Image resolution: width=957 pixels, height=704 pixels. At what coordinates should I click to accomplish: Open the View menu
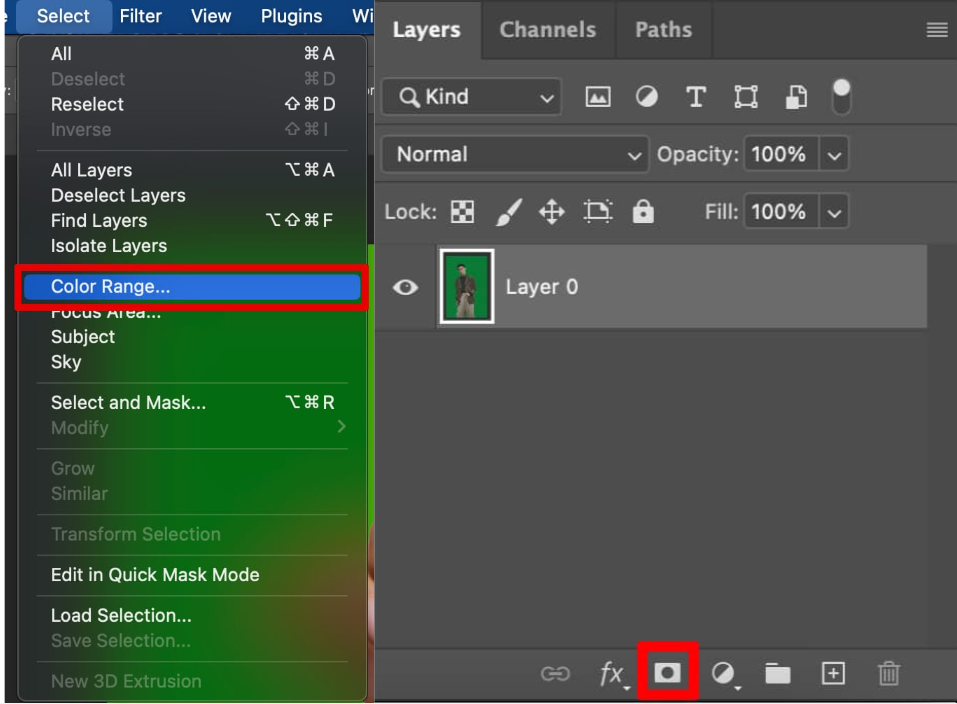point(210,15)
